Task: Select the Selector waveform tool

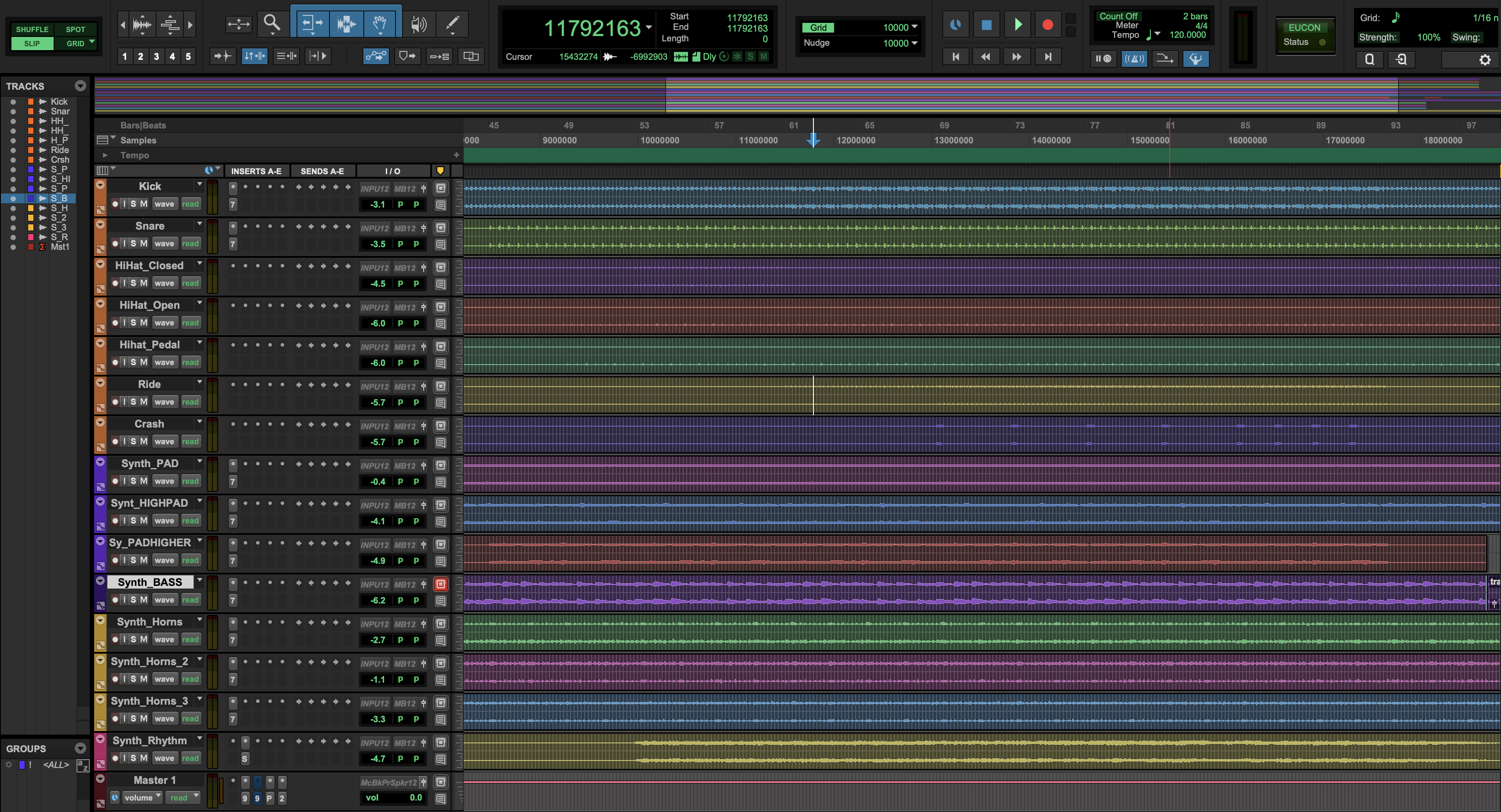Action: pos(346,24)
